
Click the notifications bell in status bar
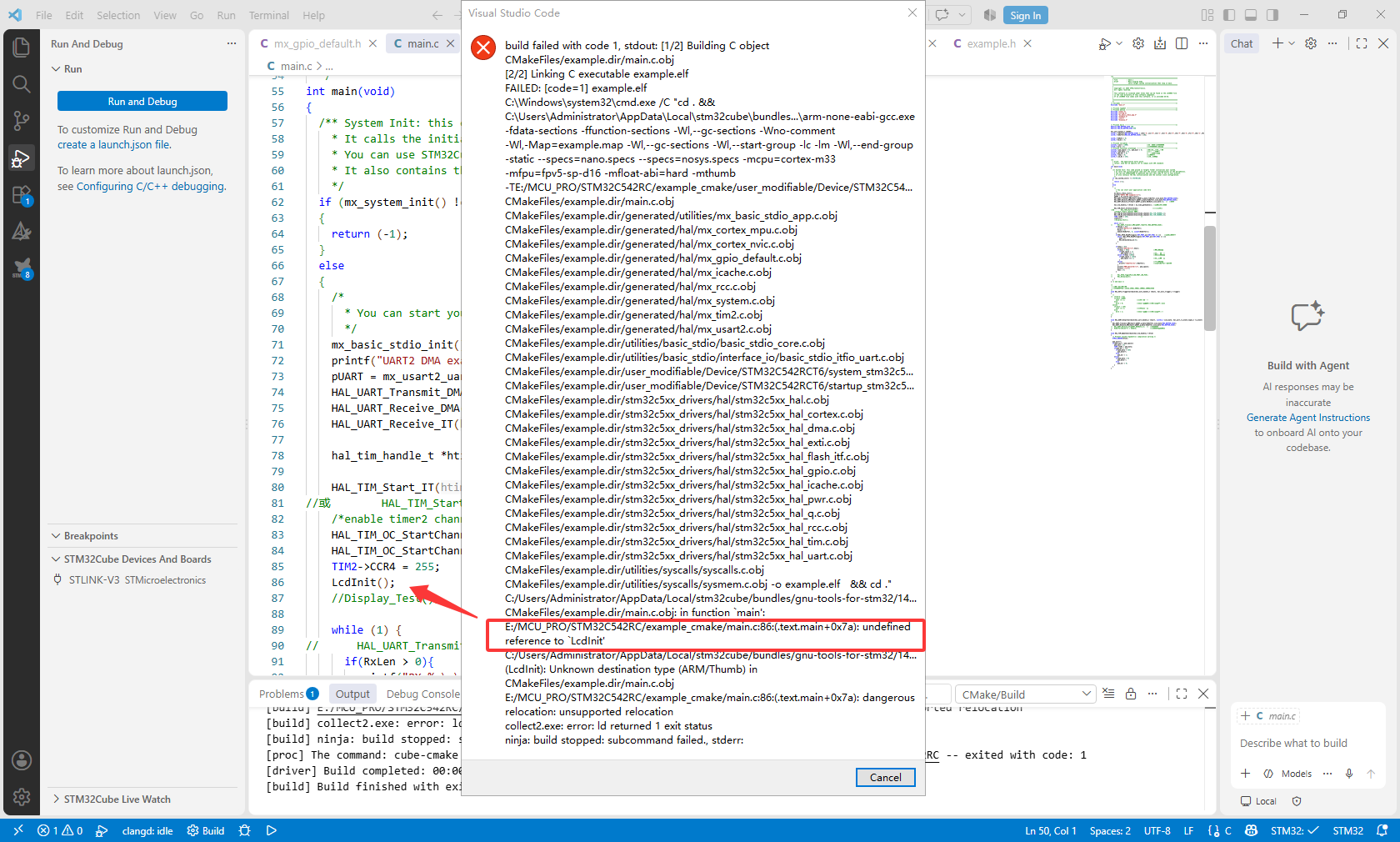[1382, 830]
